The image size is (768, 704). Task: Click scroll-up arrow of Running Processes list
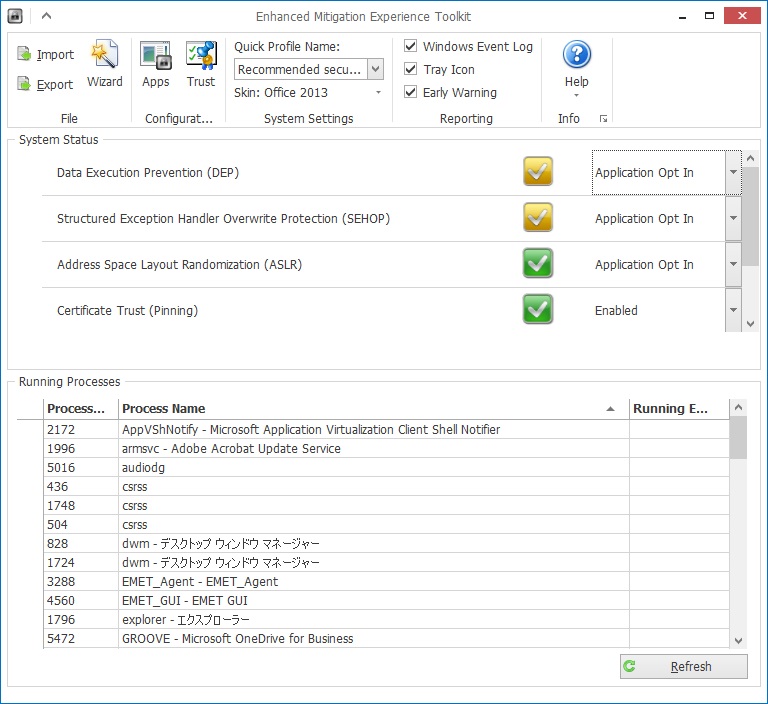[x=739, y=408]
